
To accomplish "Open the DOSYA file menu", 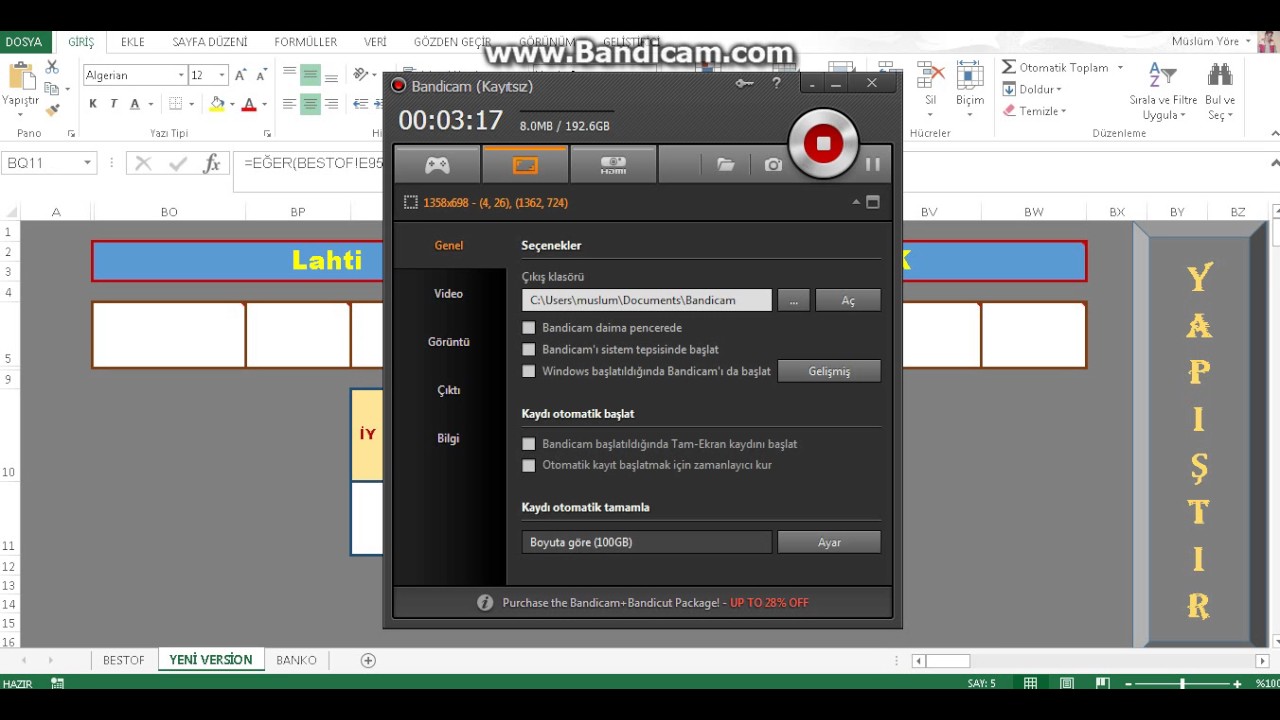I will pyautogui.click(x=24, y=42).
